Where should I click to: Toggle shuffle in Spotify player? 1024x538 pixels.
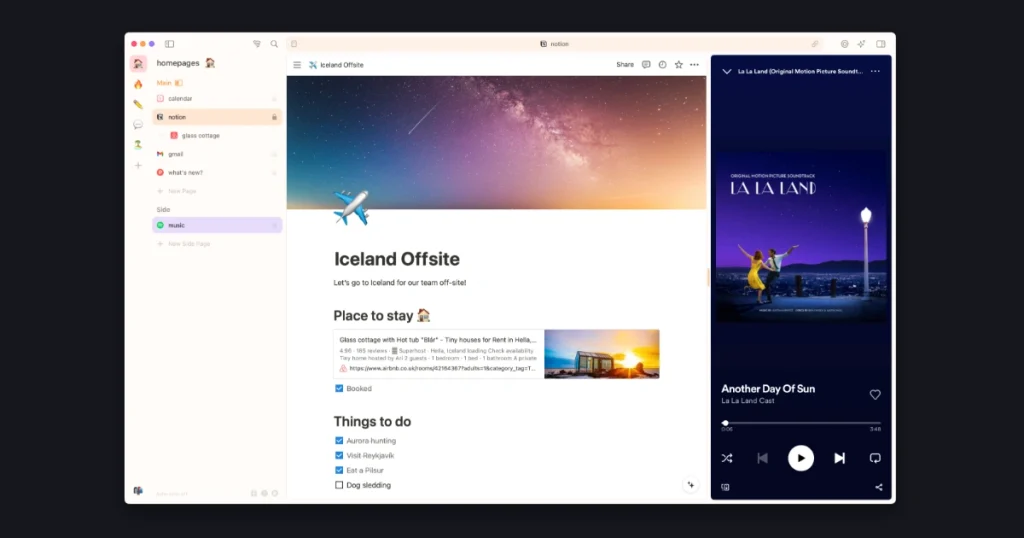(x=727, y=458)
